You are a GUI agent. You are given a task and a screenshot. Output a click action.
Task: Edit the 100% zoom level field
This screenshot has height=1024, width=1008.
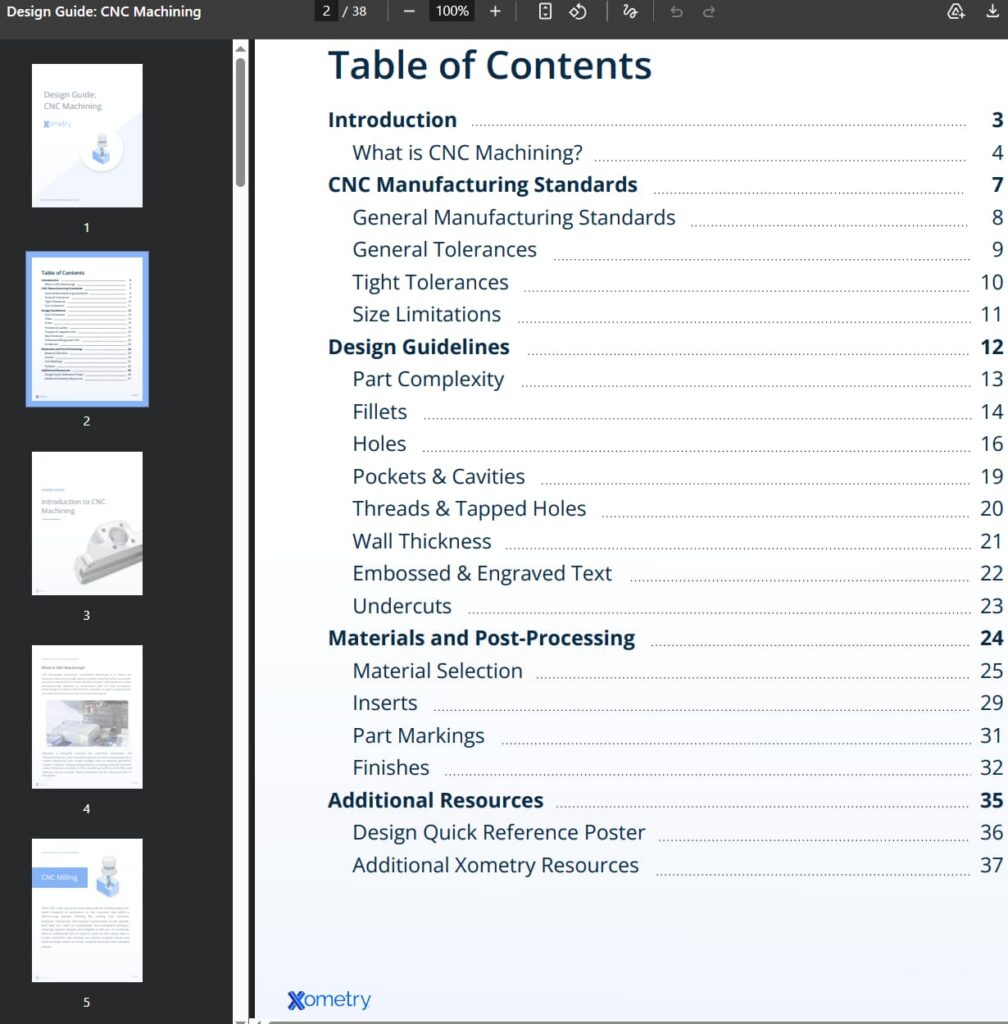tap(452, 11)
